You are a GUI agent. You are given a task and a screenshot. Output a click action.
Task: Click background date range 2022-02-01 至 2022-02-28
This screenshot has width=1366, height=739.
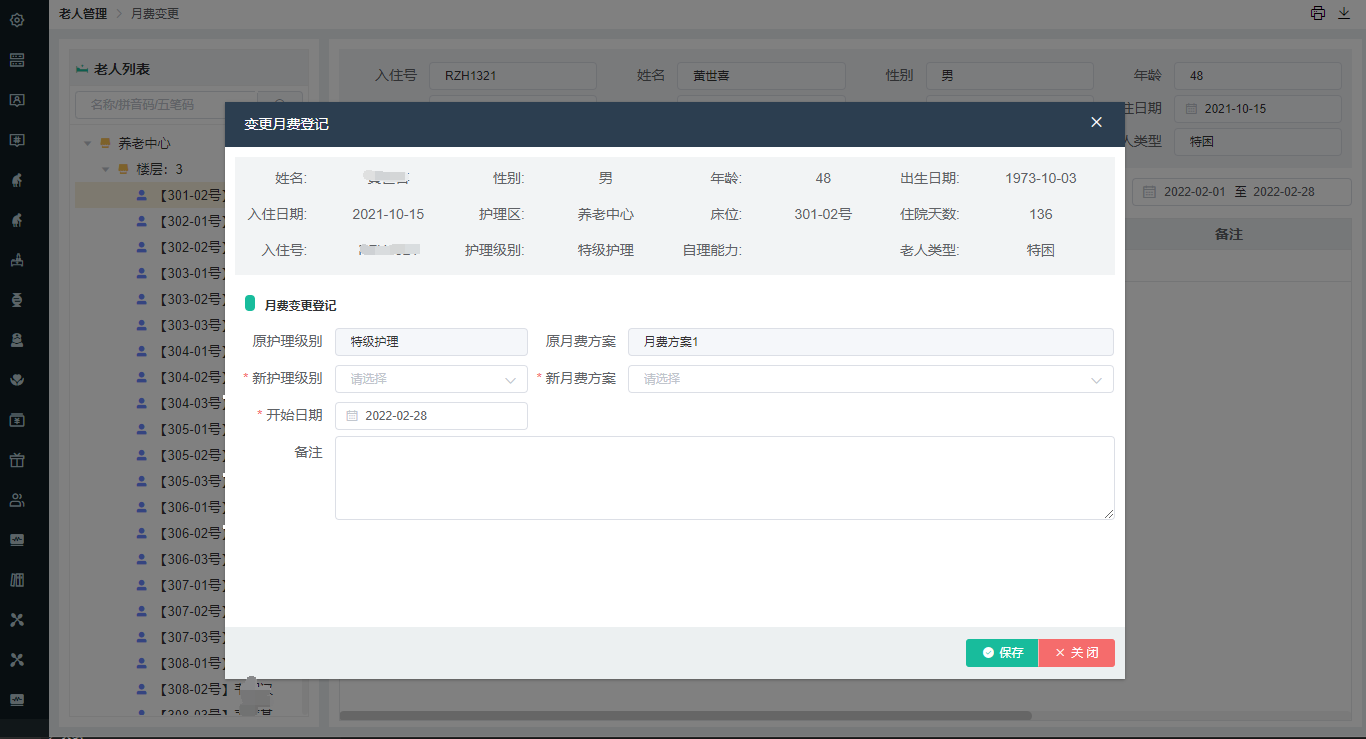[x=1241, y=192]
